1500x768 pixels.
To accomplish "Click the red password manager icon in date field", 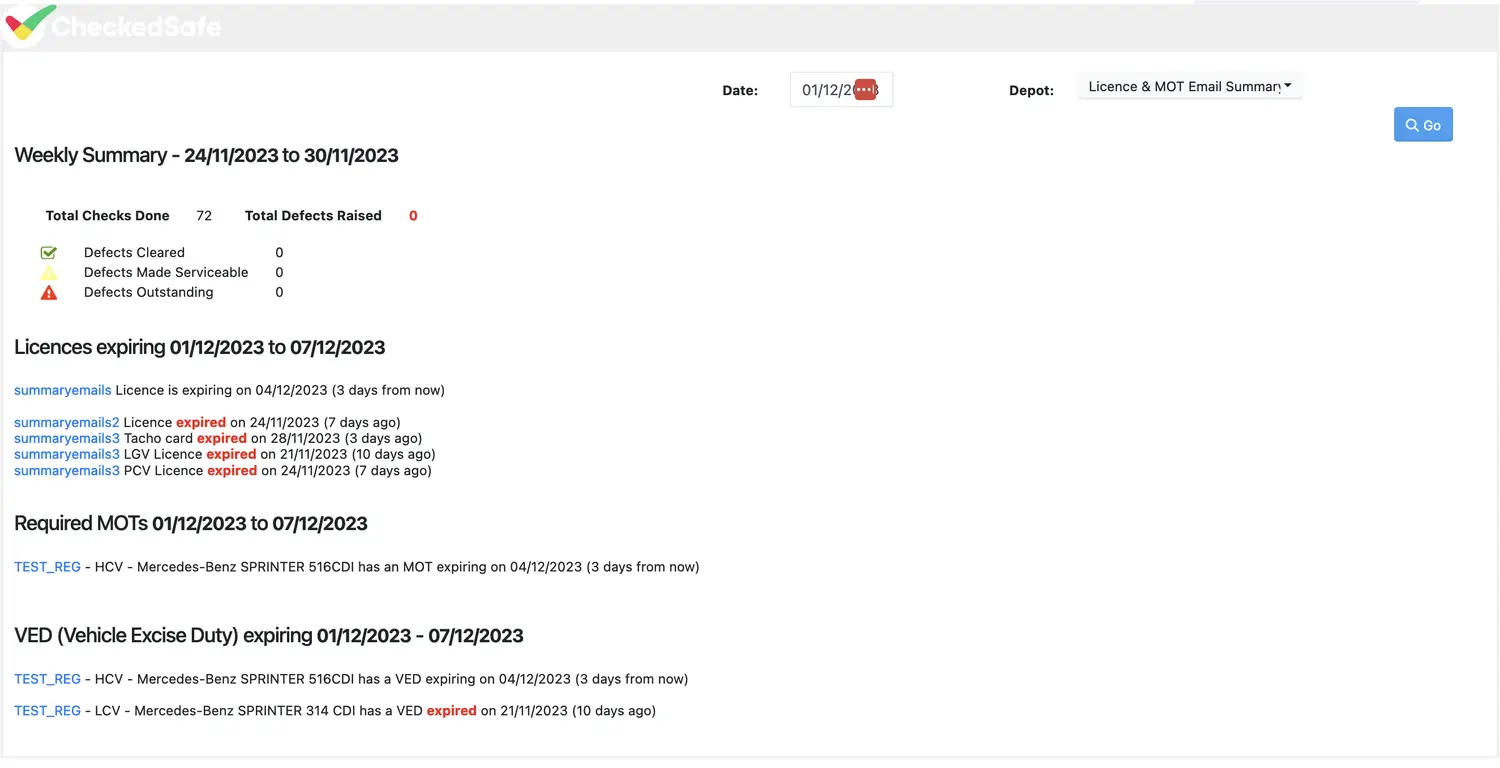I will point(865,90).
